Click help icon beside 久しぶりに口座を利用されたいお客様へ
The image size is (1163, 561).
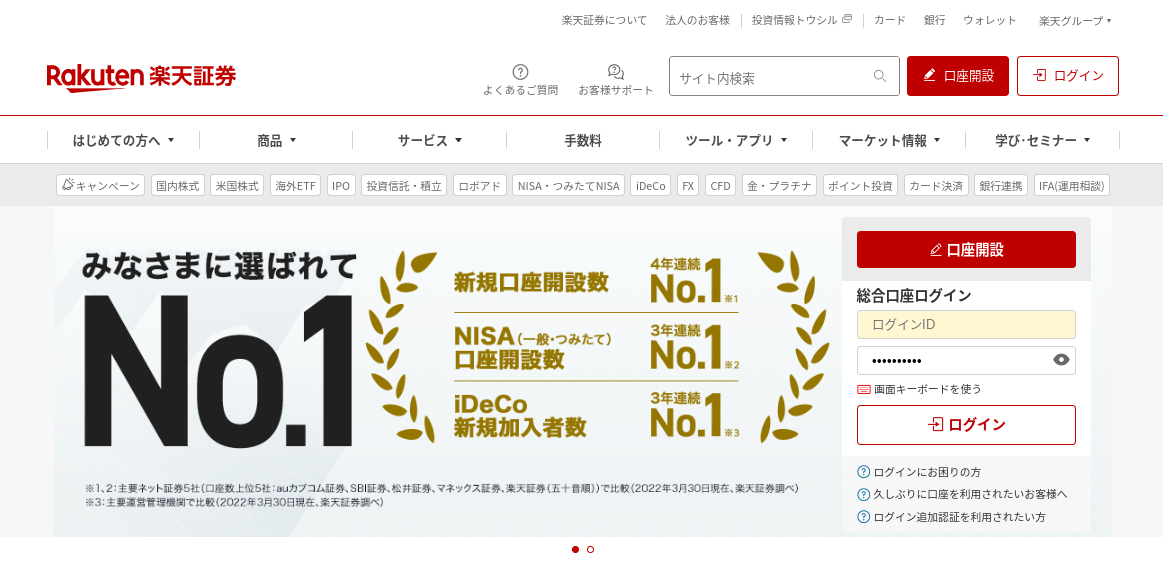point(863,494)
